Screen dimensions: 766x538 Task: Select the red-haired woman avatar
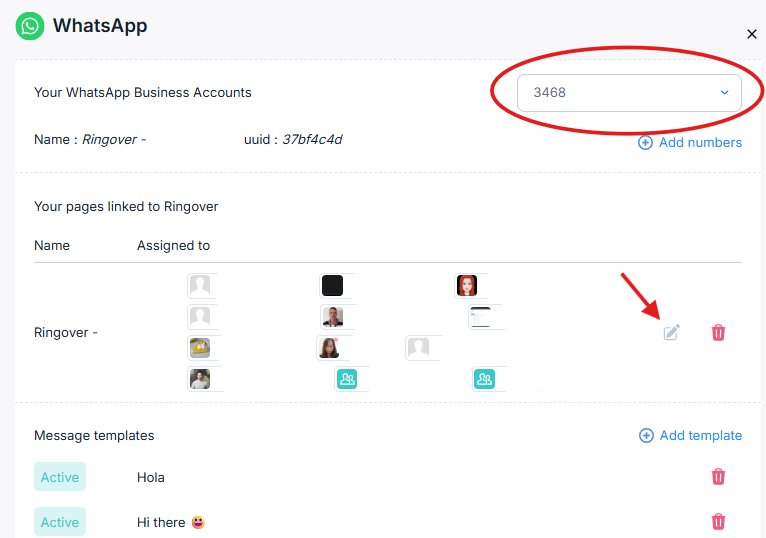coord(467,285)
